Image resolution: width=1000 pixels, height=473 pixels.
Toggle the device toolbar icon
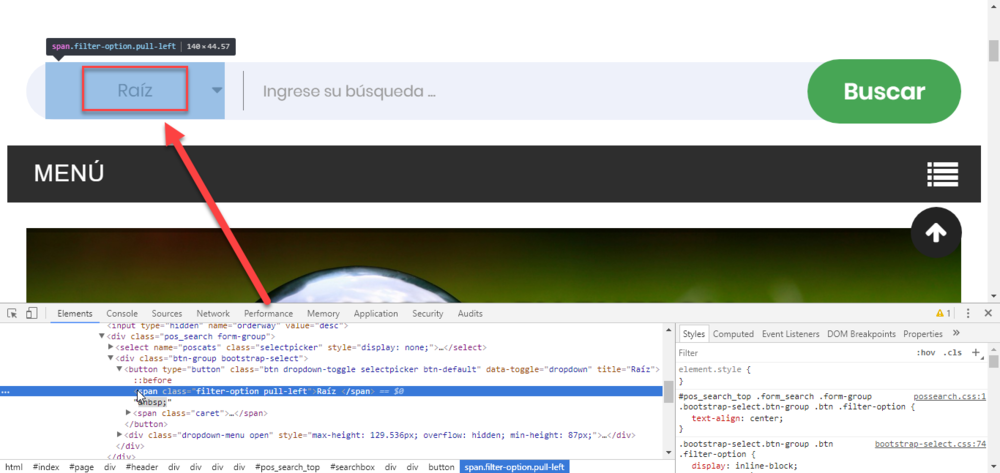[x=32, y=313]
